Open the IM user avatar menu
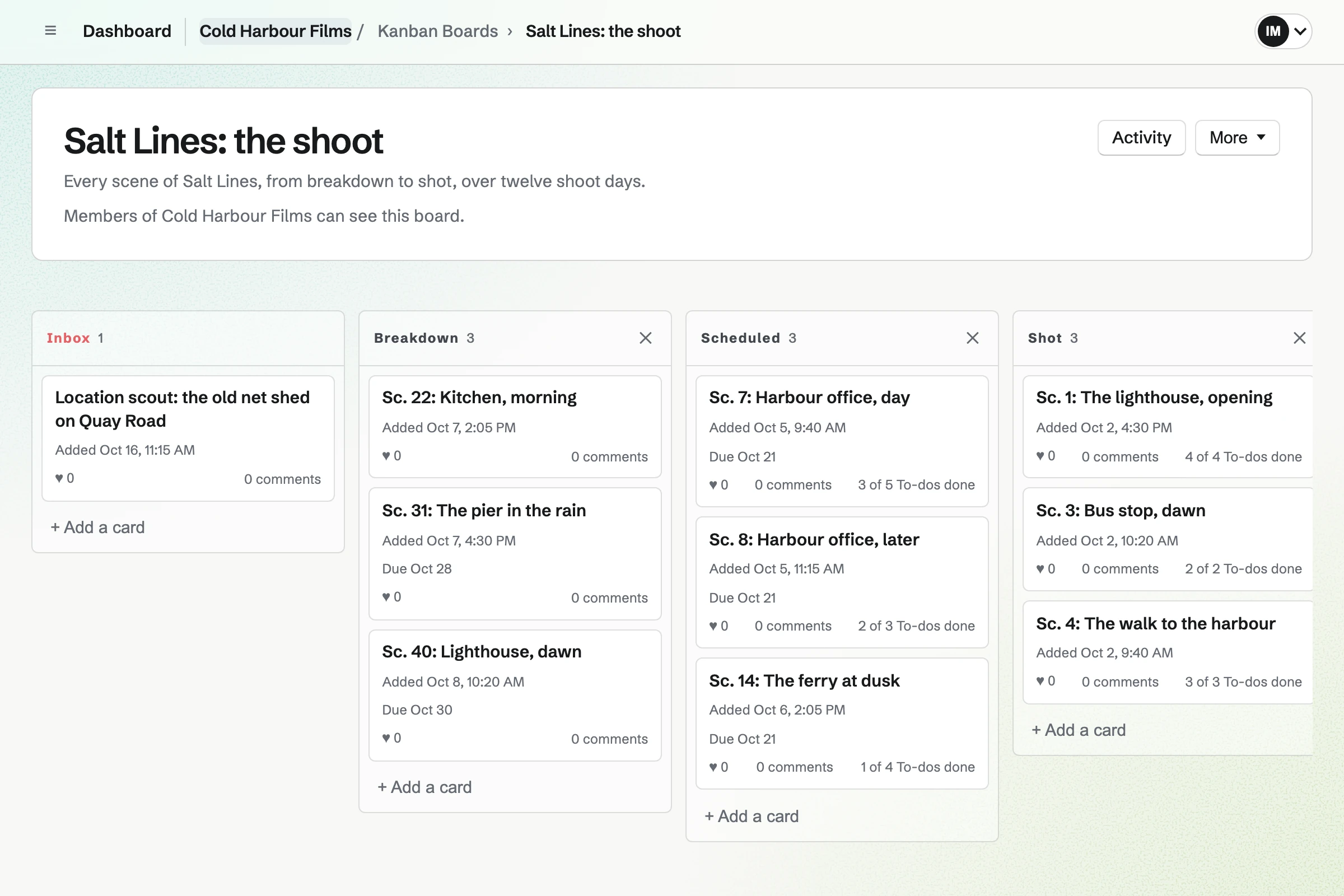 (x=1282, y=31)
